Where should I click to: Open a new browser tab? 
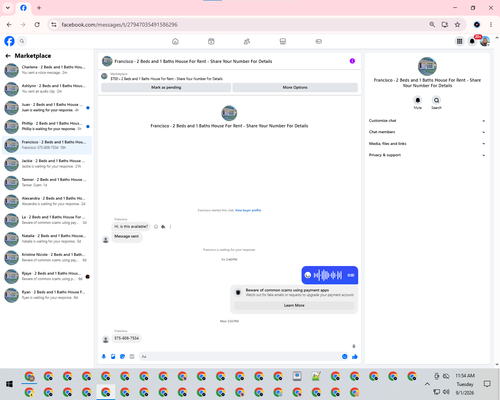tap(39, 8)
